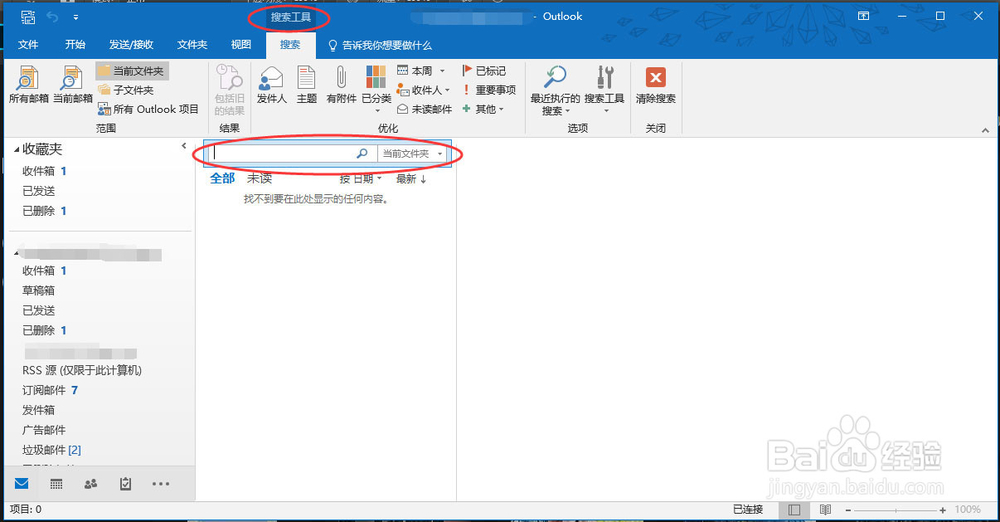Choose 所有 Outlook 项目 scope
This screenshot has height=522, width=1000.
[148, 109]
